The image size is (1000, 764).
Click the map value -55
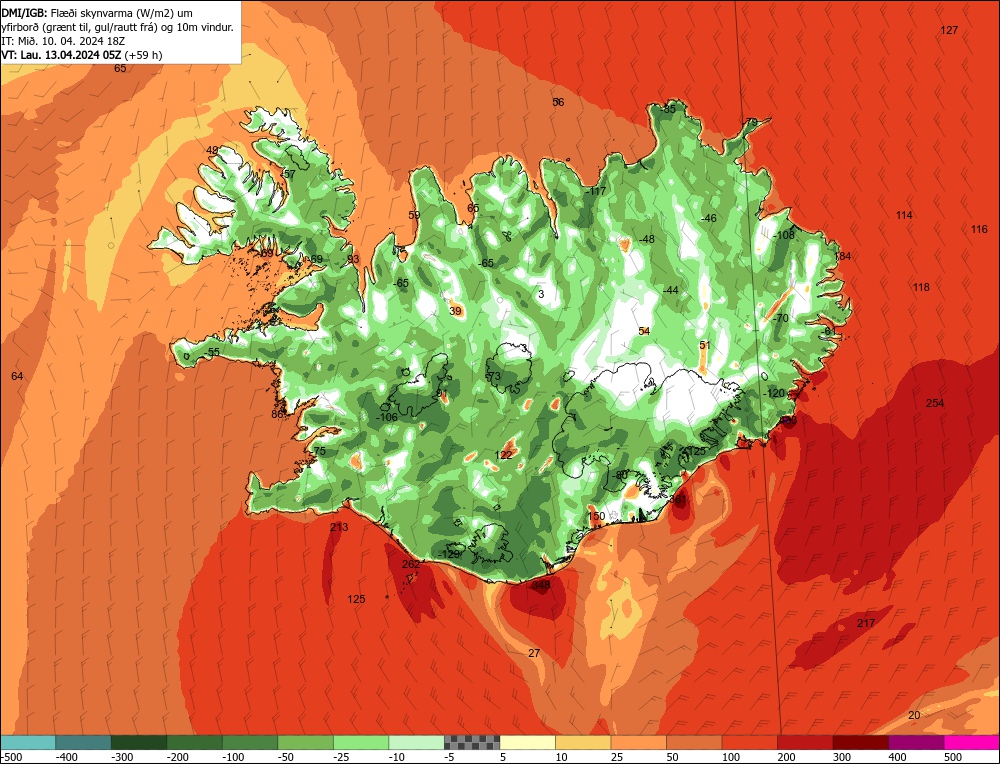[x=211, y=352]
